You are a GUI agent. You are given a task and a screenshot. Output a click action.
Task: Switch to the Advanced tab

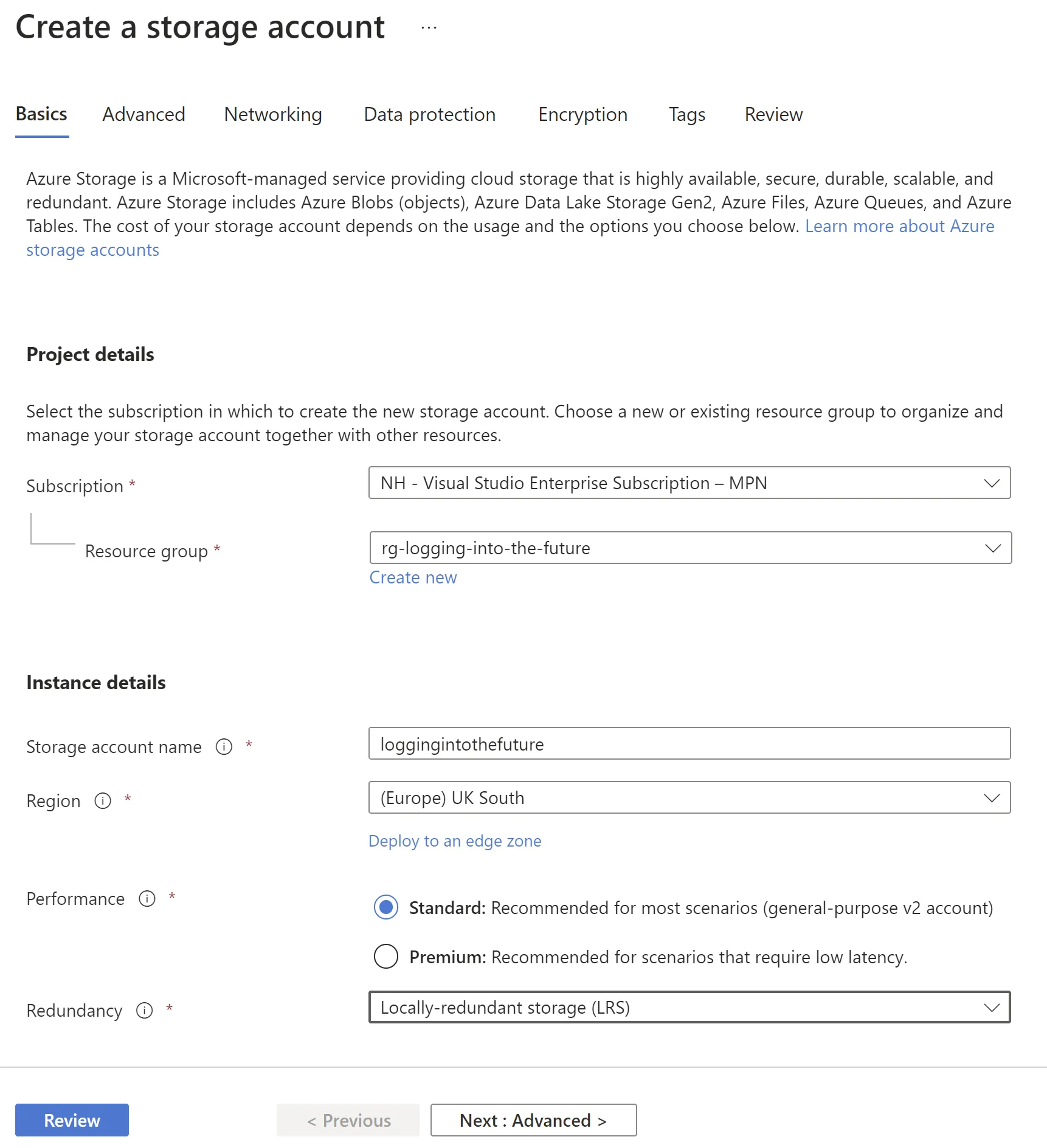pyautogui.click(x=143, y=114)
